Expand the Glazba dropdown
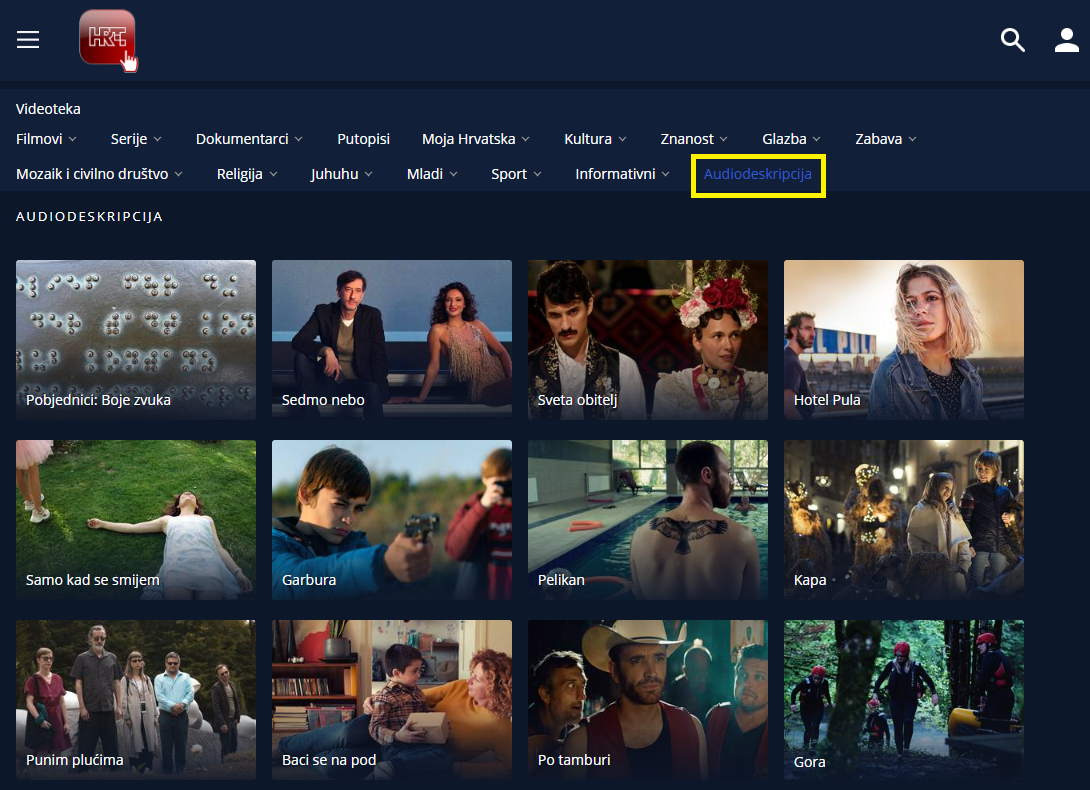Viewport: 1090px width, 790px height. point(791,139)
